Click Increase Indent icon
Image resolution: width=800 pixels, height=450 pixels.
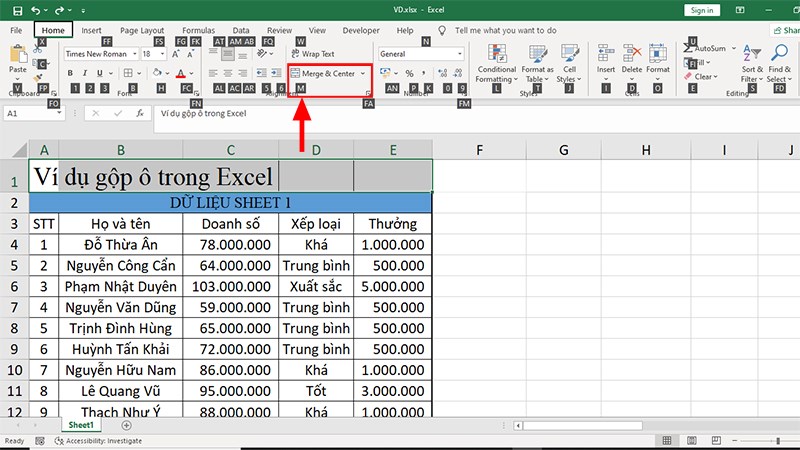click(x=276, y=73)
